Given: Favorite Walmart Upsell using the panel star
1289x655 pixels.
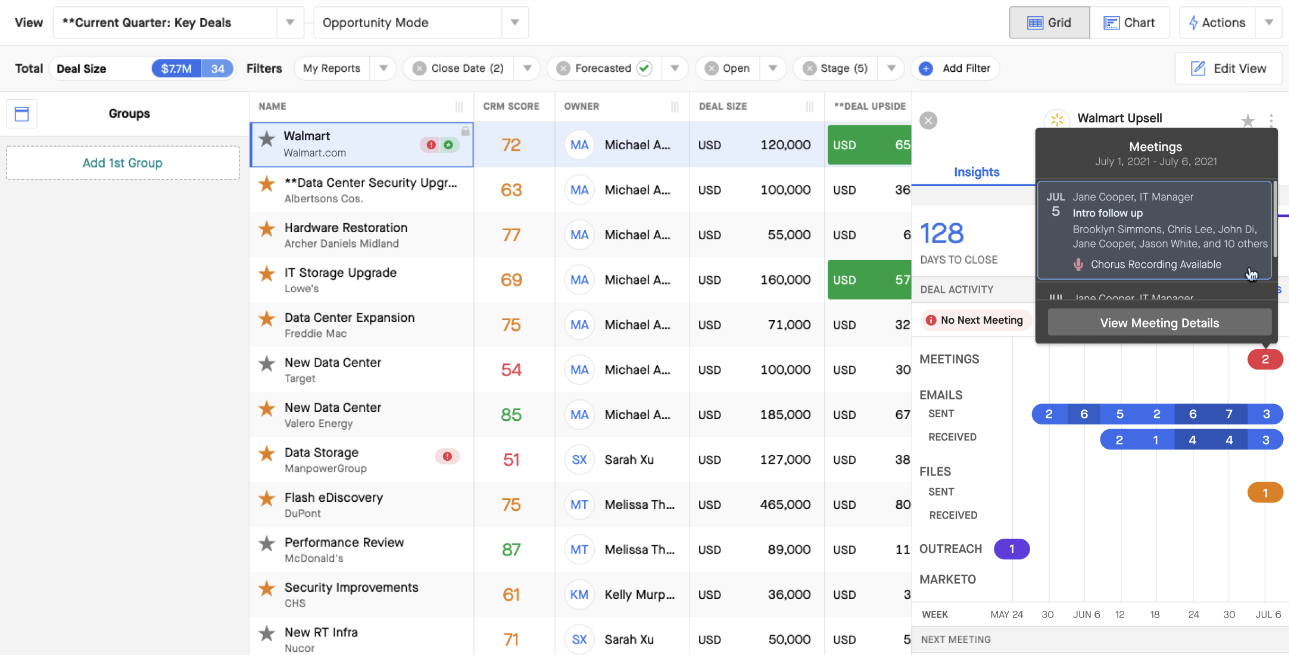Looking at the screenshot, I should tap(1247, 121).
